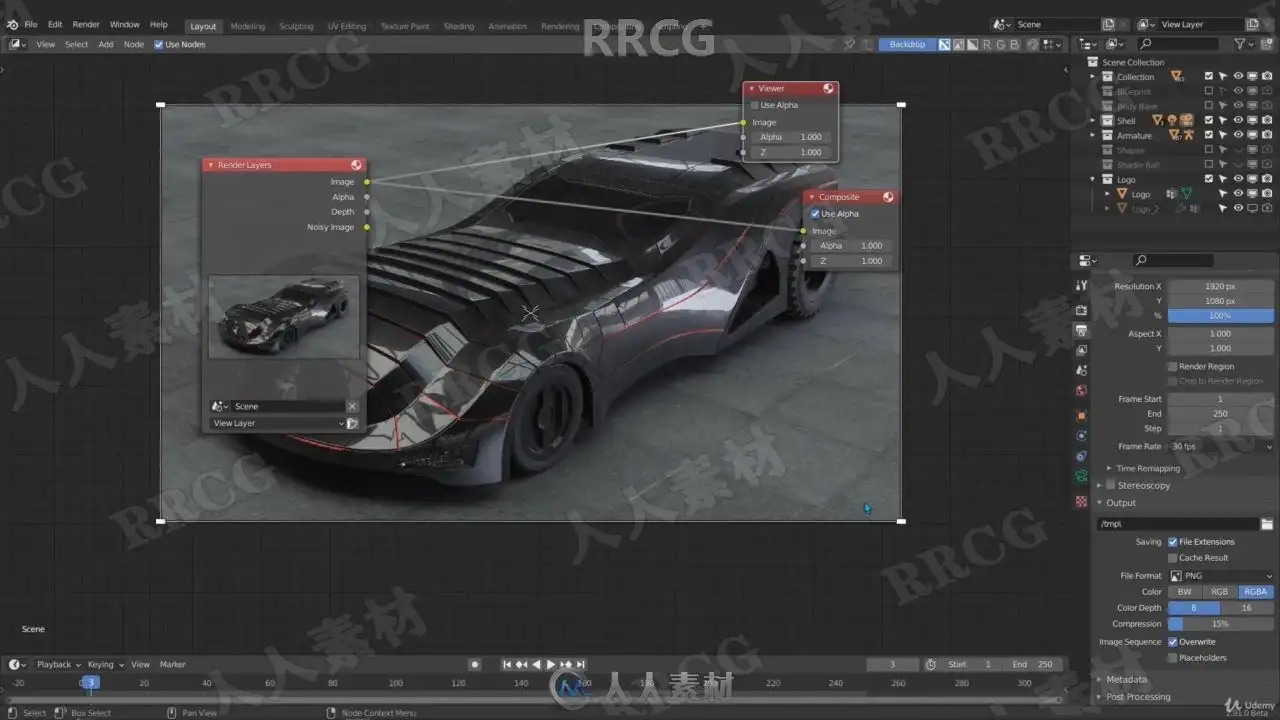Open the output folder browser icon
Image resolution: width=1280 pixels, height=720 pixels.
(x=1267, y=524)
